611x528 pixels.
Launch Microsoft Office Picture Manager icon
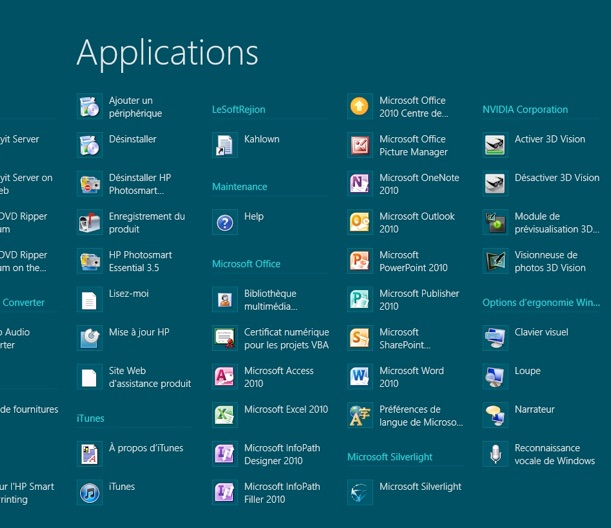pos(360,145)
